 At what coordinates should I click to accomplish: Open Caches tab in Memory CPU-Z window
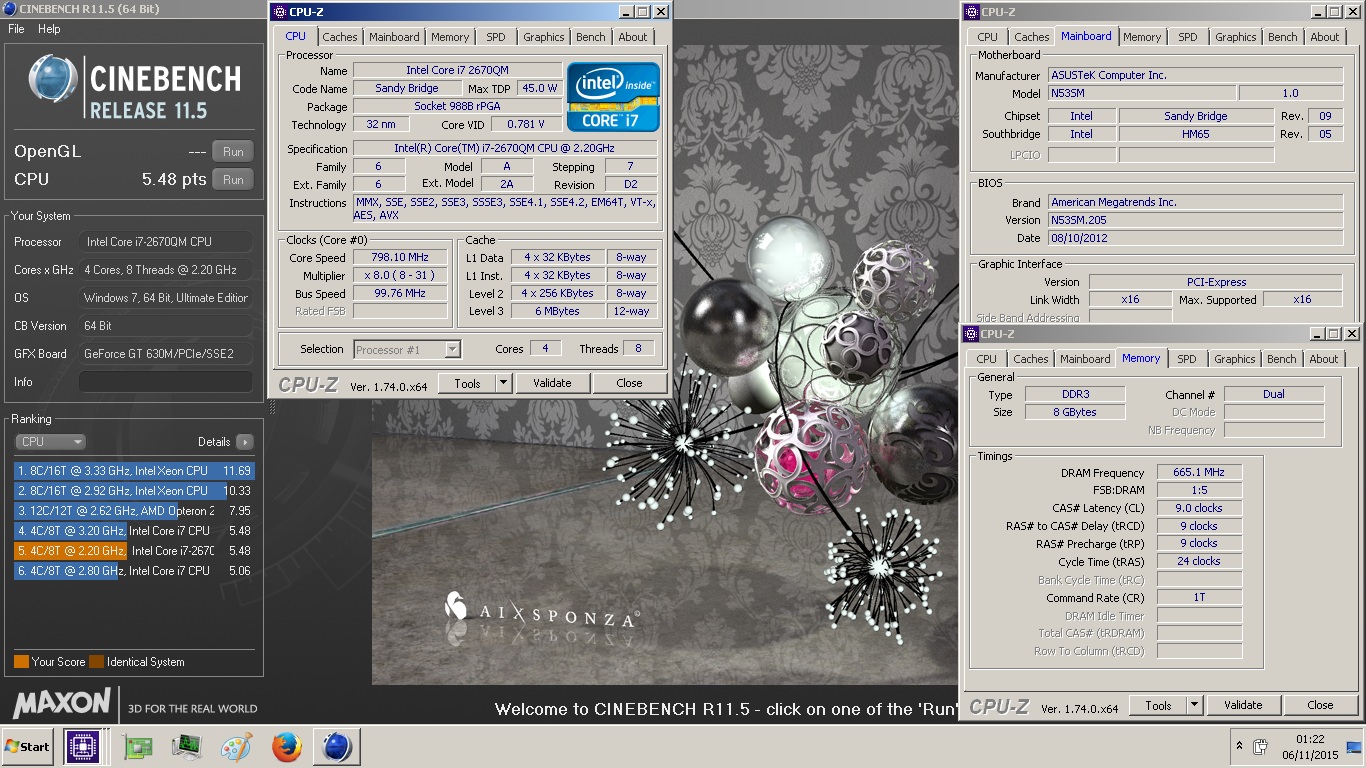click(1030, 359)
